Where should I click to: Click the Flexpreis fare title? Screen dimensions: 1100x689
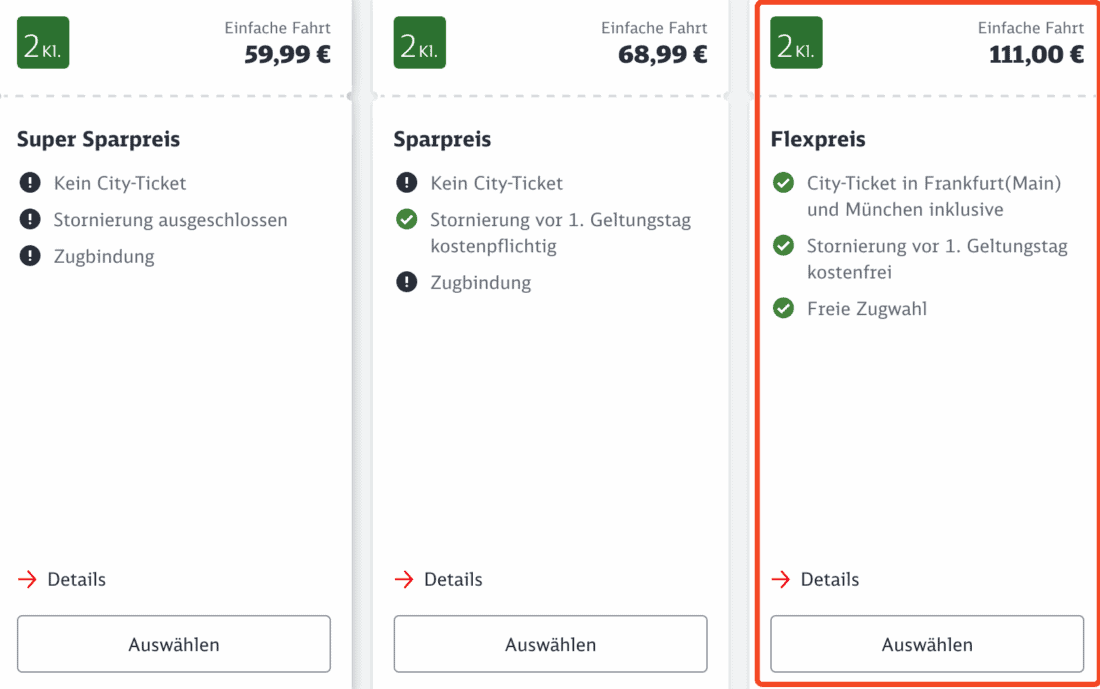click(818, 139)
